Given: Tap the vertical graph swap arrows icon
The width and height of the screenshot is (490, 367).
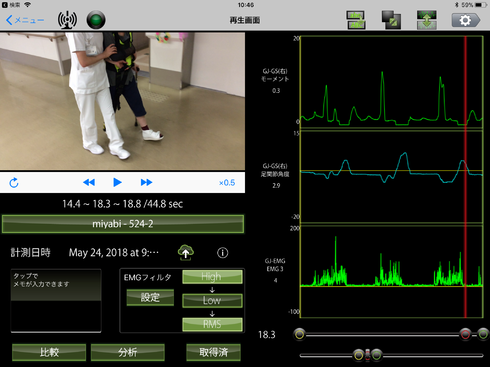Looking at the screenshot, I should (x=427, y=20).
